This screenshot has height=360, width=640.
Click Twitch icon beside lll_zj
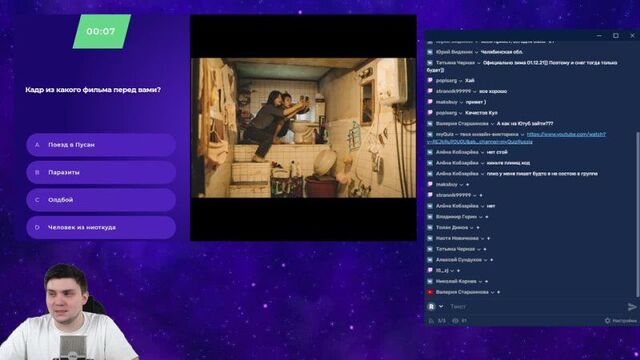coord(430,270)
